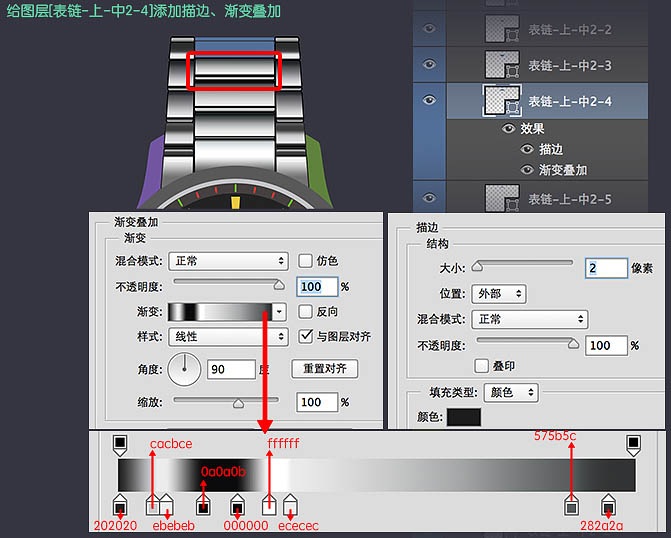Click thumbnail of layer 表链-上-中2-2
The width and height of the screenshot is (671, 538).
point(502,29)
